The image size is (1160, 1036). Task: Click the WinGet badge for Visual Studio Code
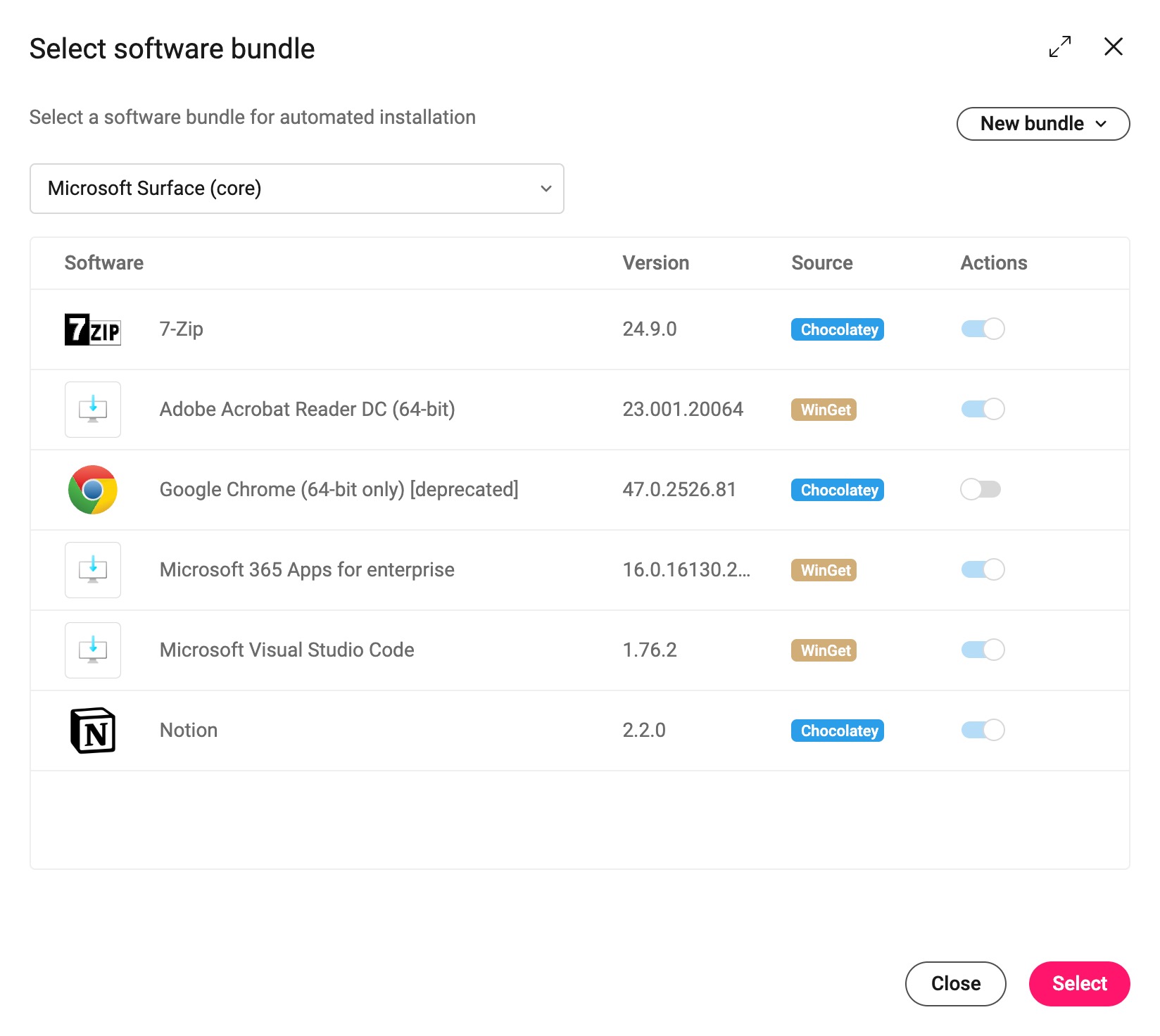(824, 650)
